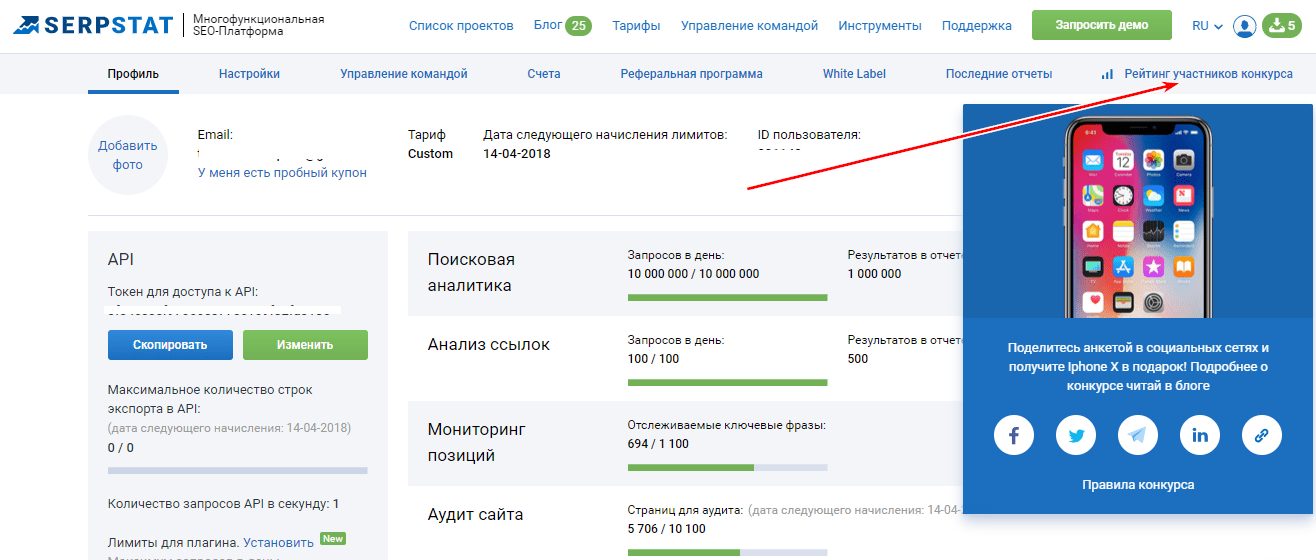1316x560 pixels.
Task: Click Аудит сайта heading
Action: coord(475,515)
